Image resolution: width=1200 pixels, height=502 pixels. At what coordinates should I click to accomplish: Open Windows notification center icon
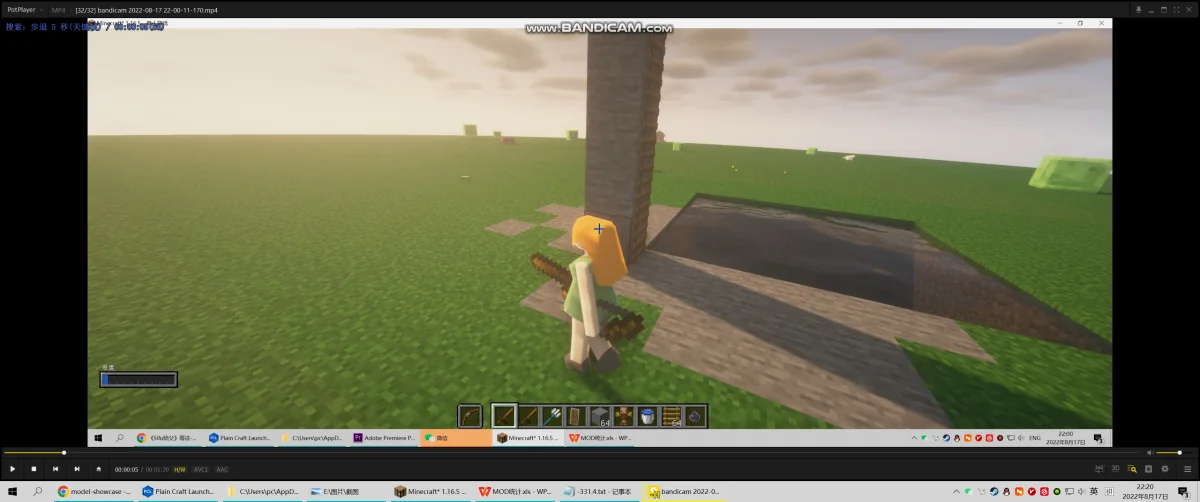point(1184,491)
